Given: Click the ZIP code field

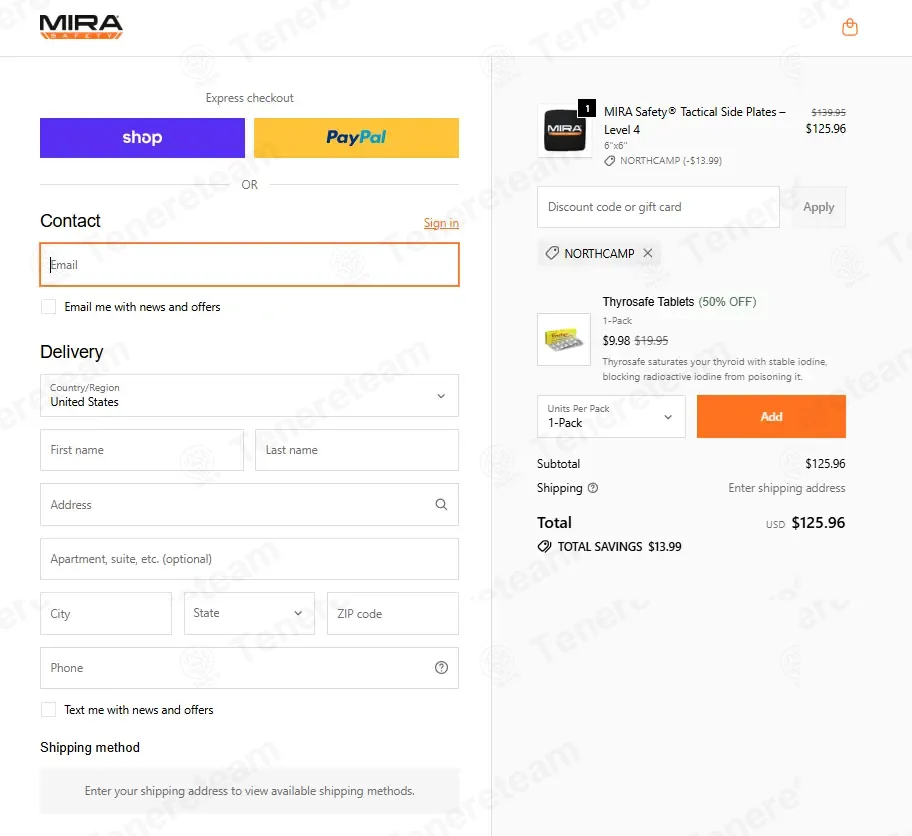Looking at the screenshot, I should pos(393,613).
